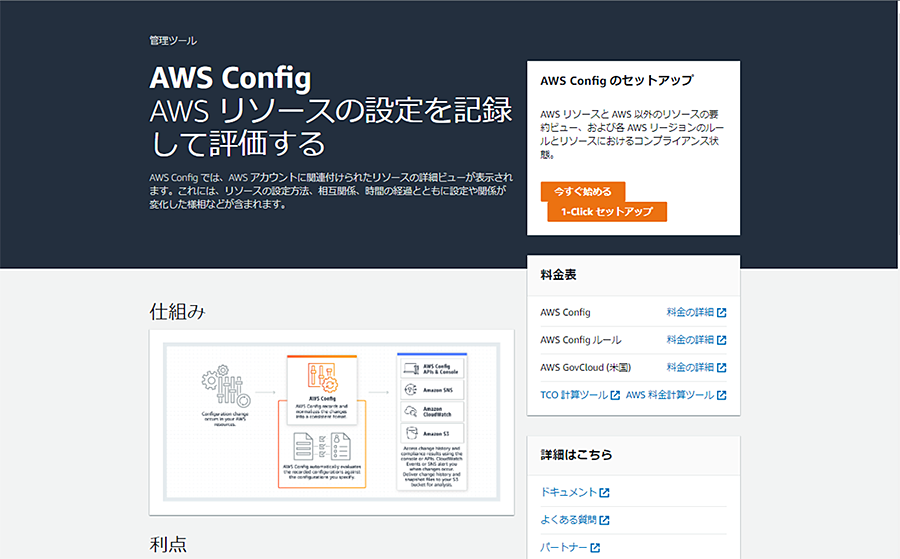
Task: Click the Amazon SNS icon in diagram
Action: coord(411,390)
